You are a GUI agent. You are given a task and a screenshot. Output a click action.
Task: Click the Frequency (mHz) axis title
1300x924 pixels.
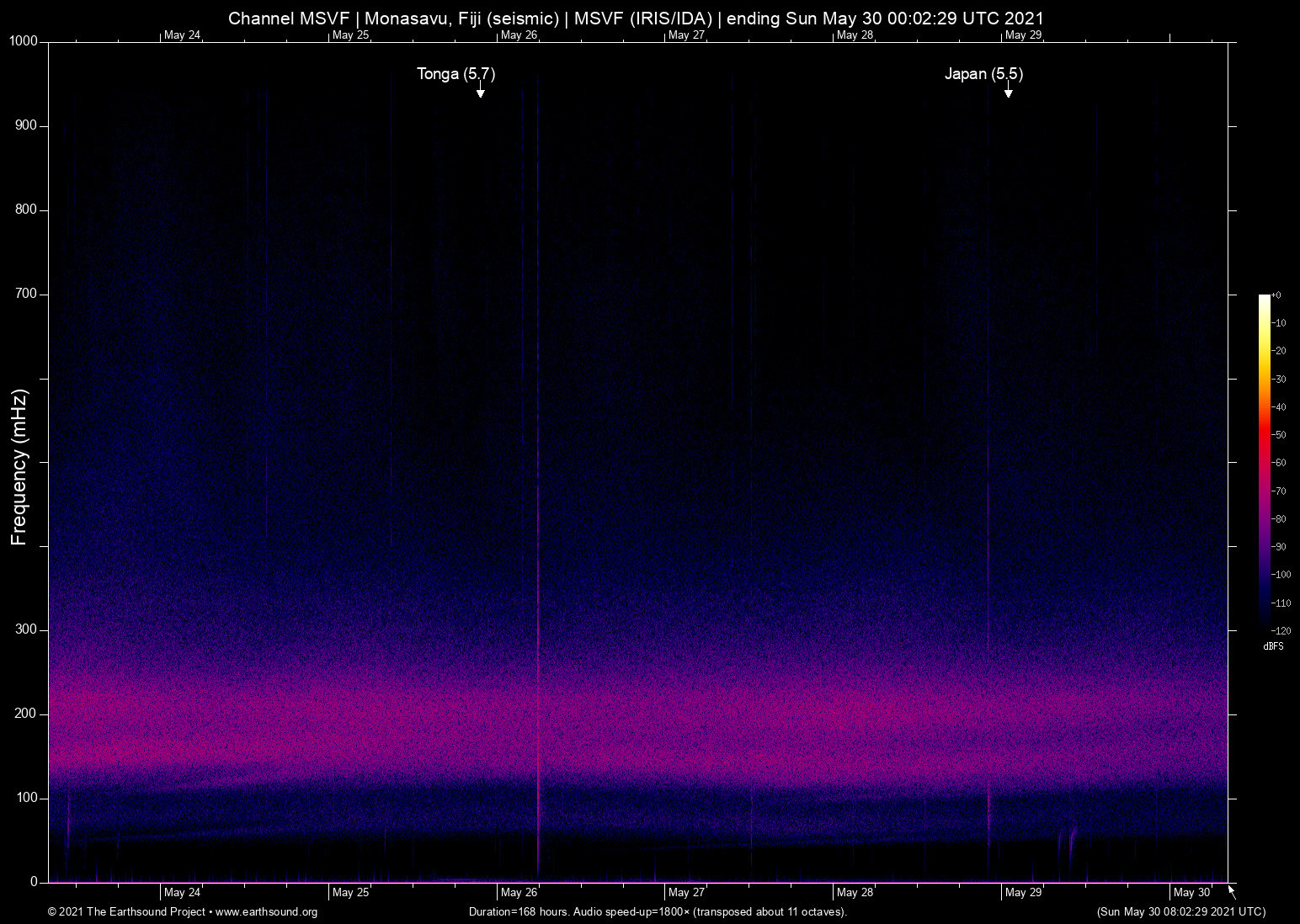coord(19,467)
